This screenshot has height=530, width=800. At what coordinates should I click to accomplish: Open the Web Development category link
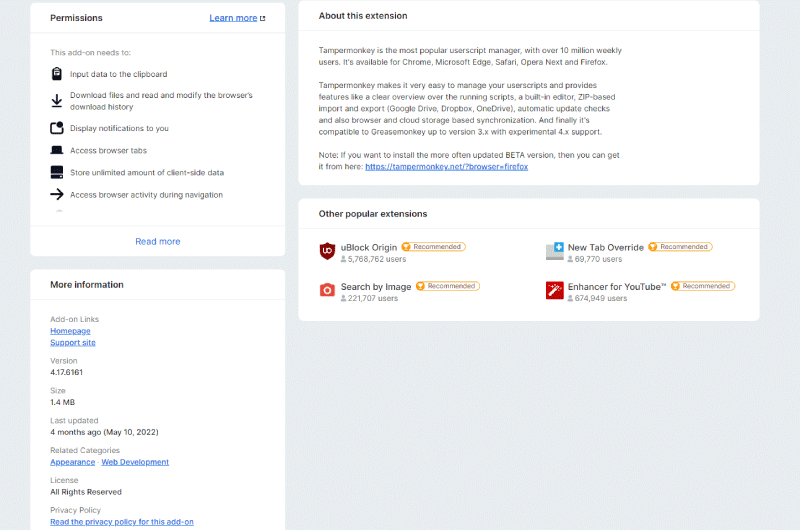pyautogui.click(x=135, y=462)
